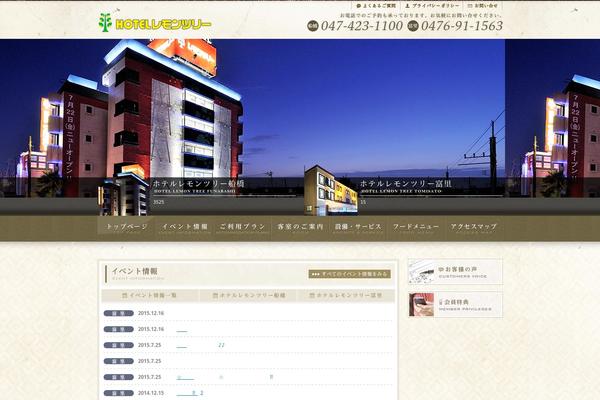Click the HOTEL レモンツリー logo

click(x=155, y=23)
